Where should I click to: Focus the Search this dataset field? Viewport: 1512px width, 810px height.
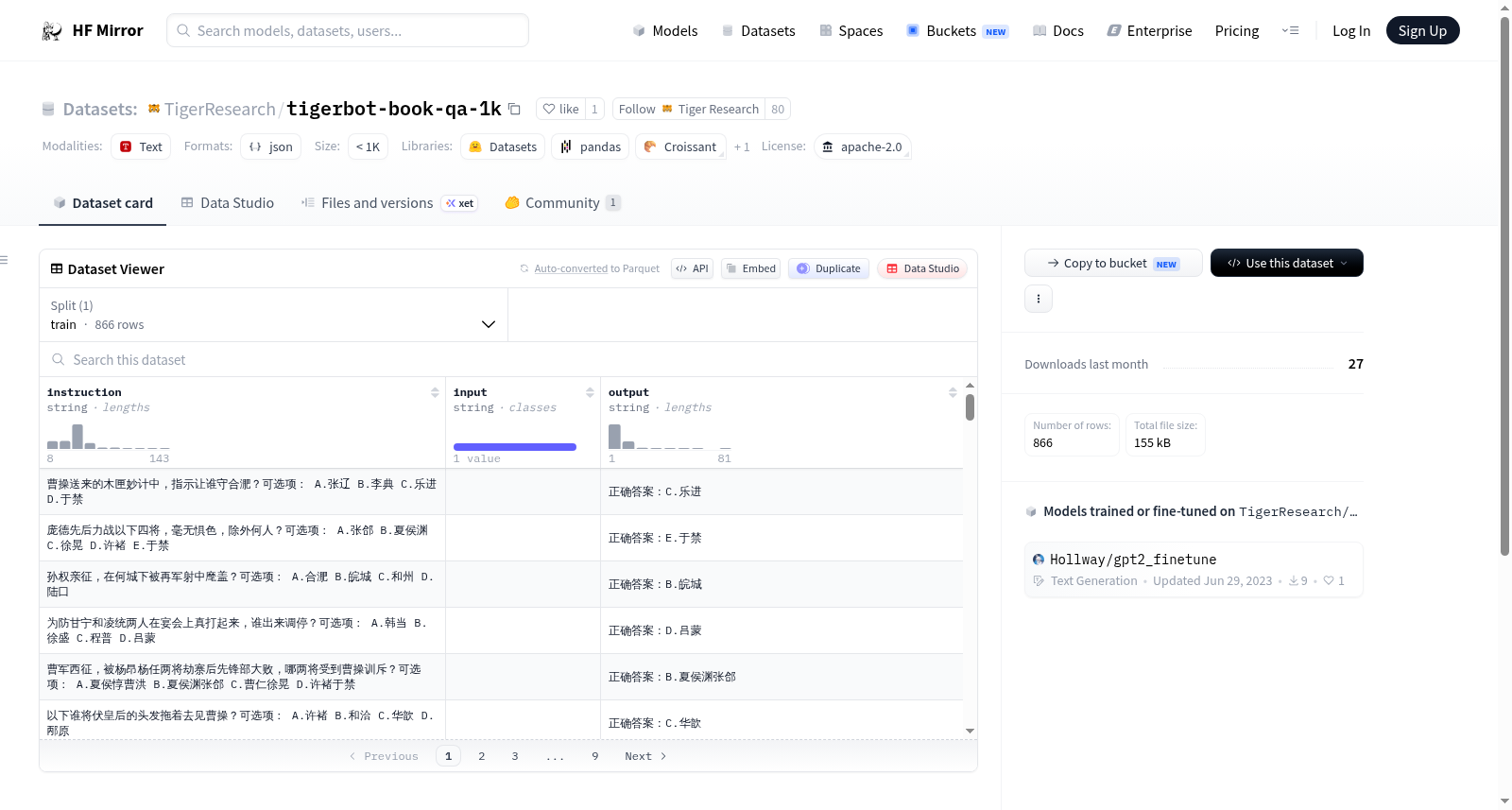pyautogui.click(x=508, y=359)
